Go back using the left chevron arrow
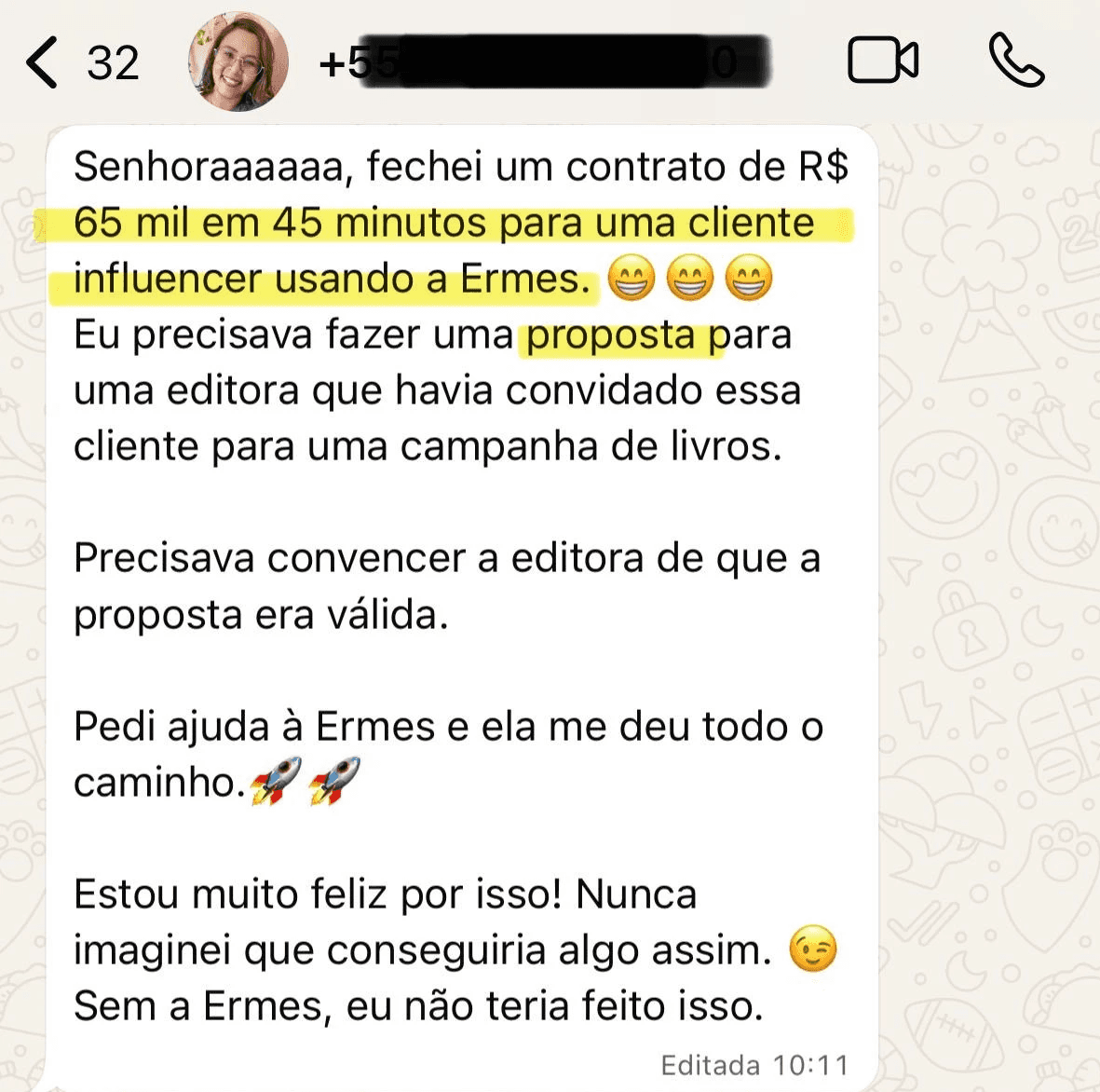The height and width of the screenshot is (1092, 1100). pyautogui.click(x=41, y=62)
